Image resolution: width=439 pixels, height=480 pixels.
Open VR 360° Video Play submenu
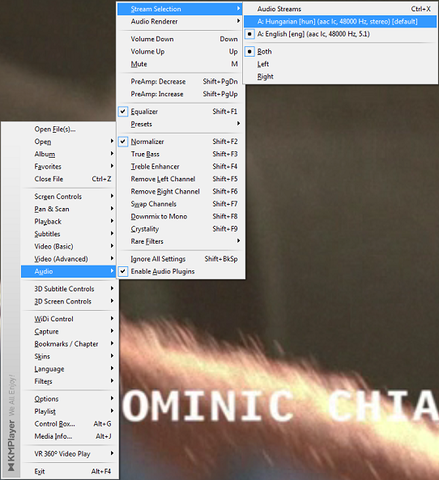tap(68, 454)
